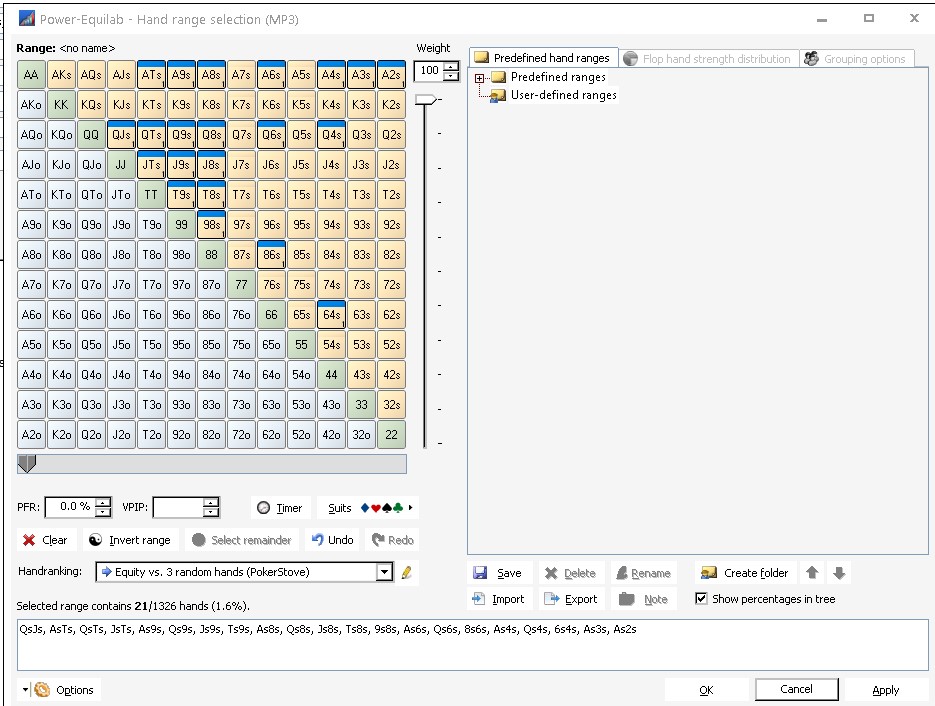The image size is (935, 706).
Task: Click the OK button
Action: pyautogui.click(x=707, y=690)
